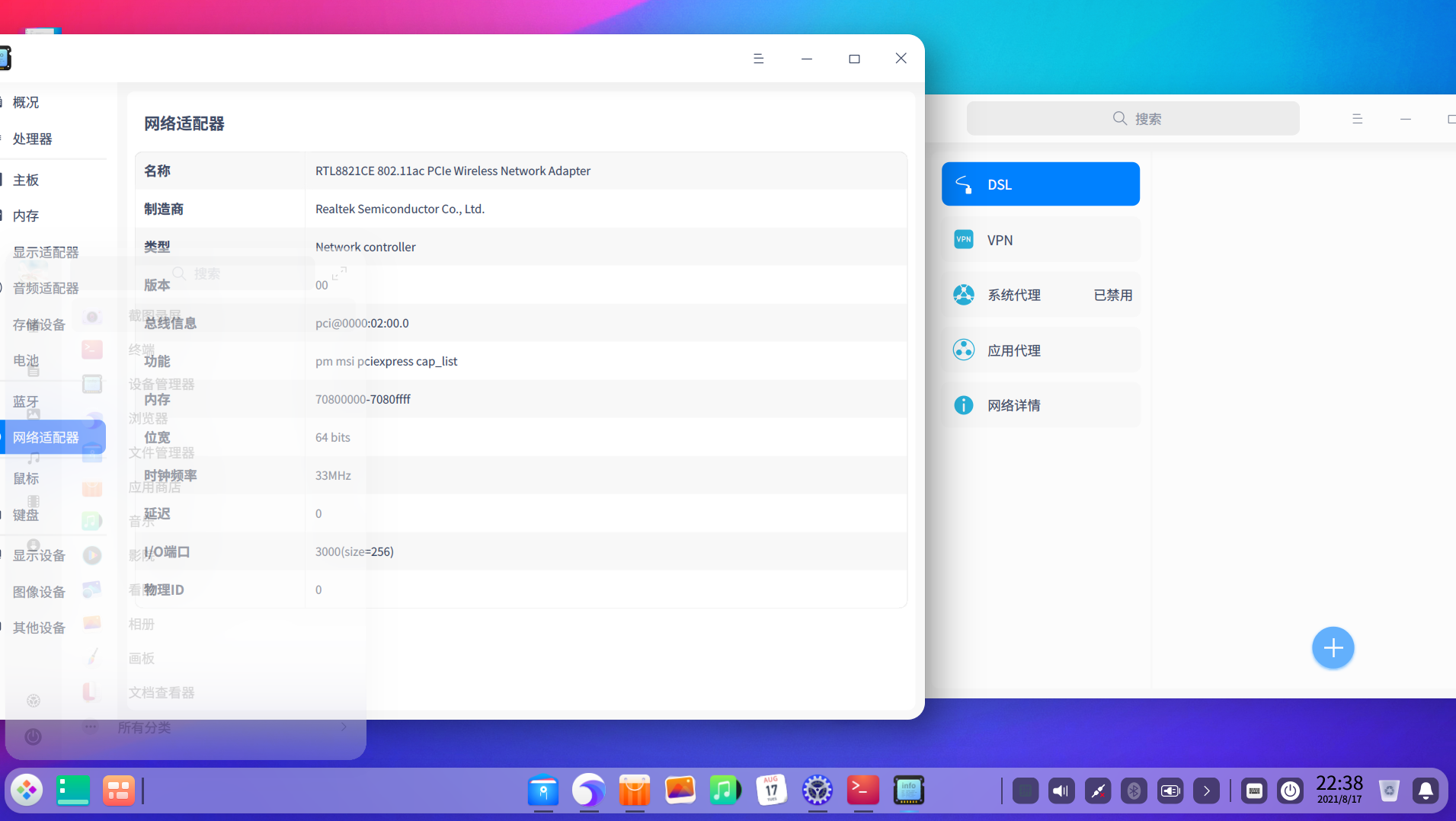This screenshot has height=821, width=1456.
Task: Open the battery tray icon
Action: pyautogui.click(x=1170, y=791)
